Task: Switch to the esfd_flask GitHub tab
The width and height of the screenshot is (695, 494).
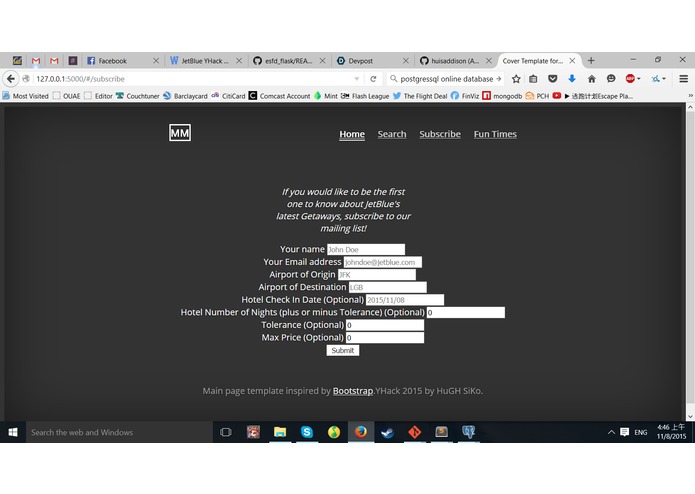Action: tap(288, 61)
